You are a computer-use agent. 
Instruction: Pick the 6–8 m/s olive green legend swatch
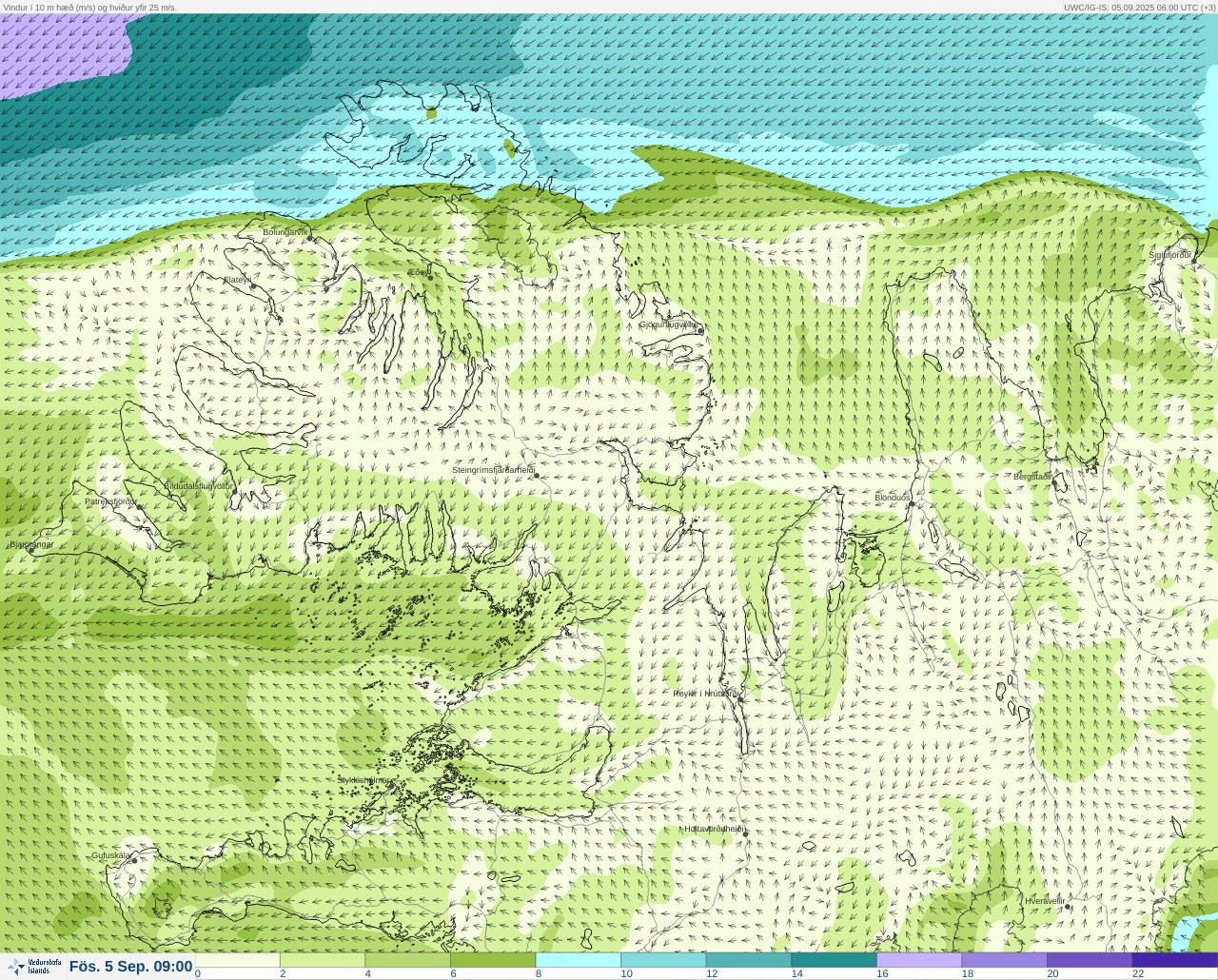493,960
